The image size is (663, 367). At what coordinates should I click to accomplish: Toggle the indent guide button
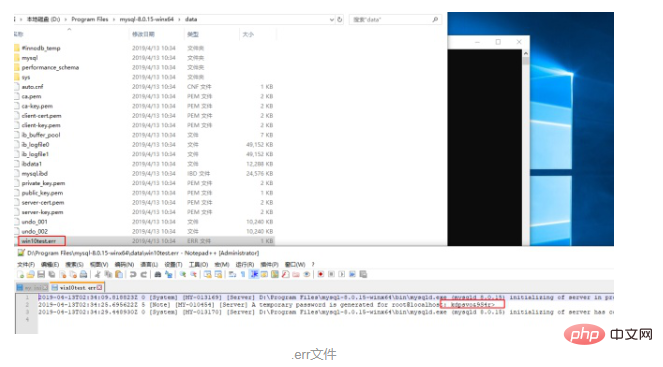click(254, 274)
